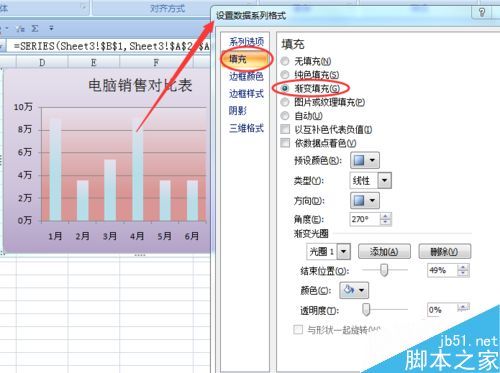Image resolution: width=500 pixels, height=373 pixels.
Task: Click the 0万 axis label
Action: (25, 220)
